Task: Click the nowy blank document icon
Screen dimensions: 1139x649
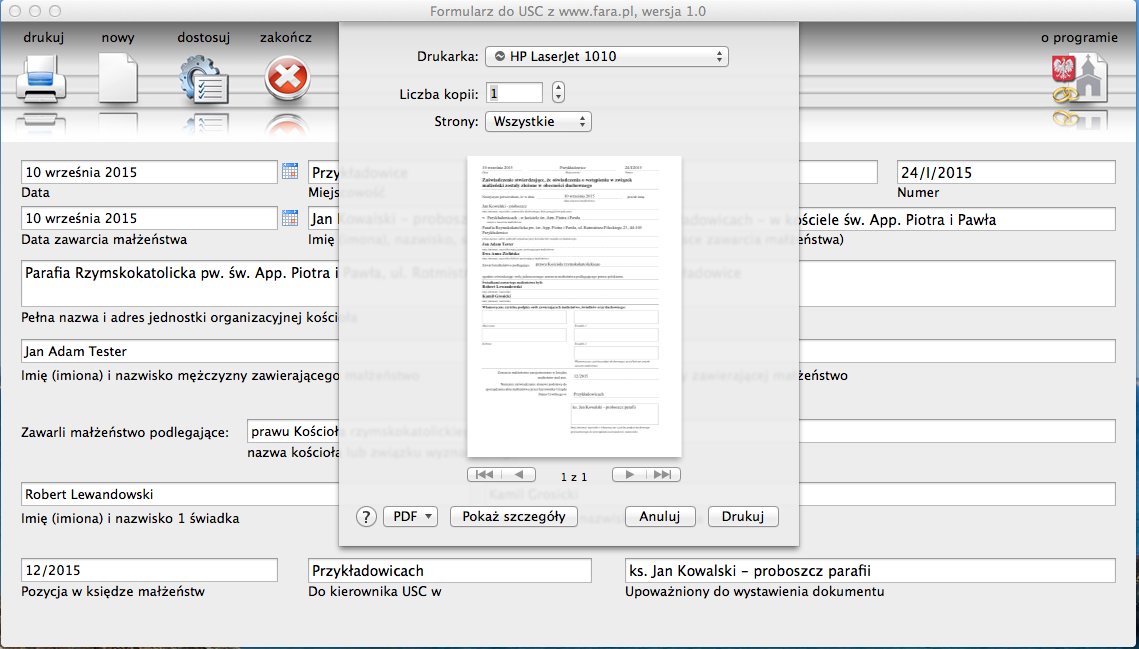Action: click(x=118, y=78)
